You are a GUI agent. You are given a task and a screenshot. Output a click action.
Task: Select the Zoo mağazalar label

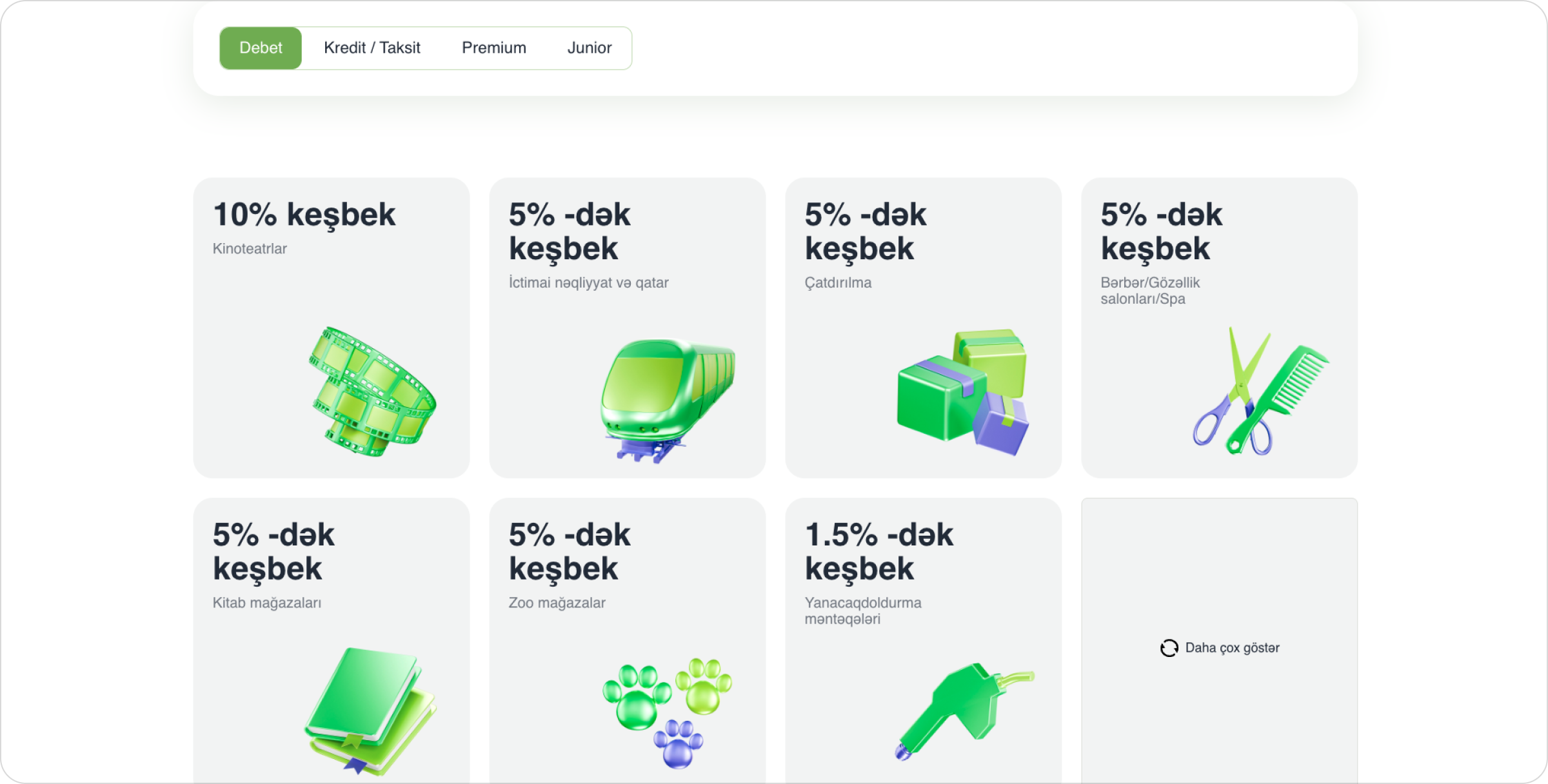click(557, 603)
